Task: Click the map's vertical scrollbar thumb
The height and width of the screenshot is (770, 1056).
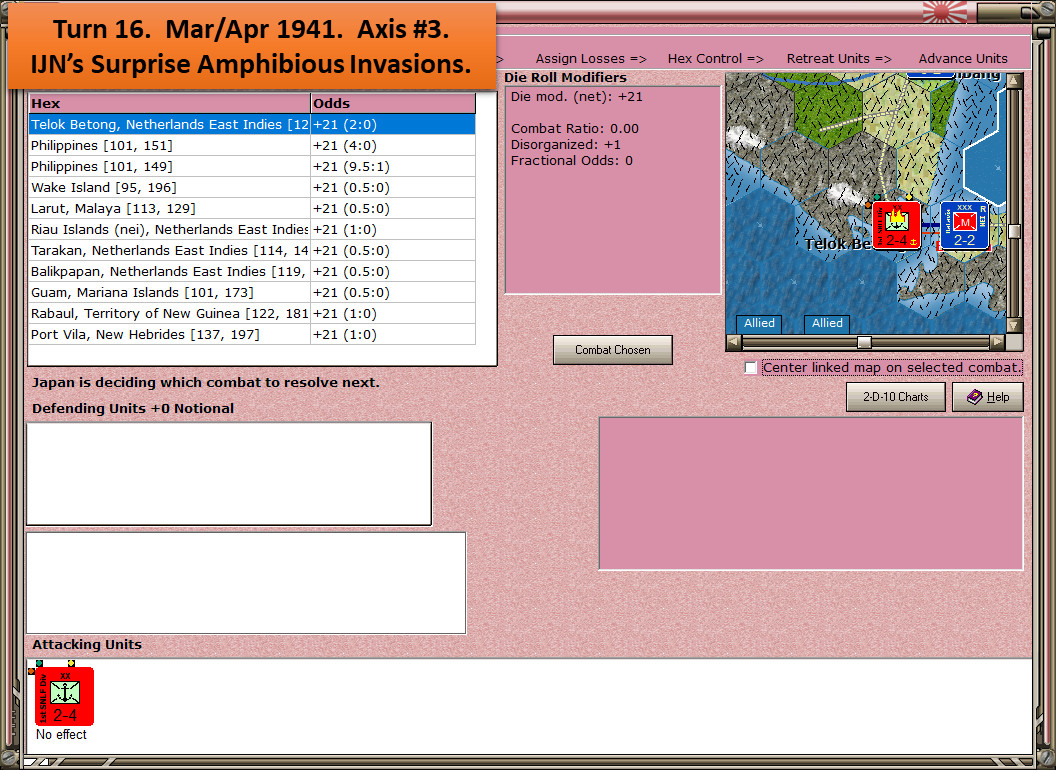Action: 1014,231
